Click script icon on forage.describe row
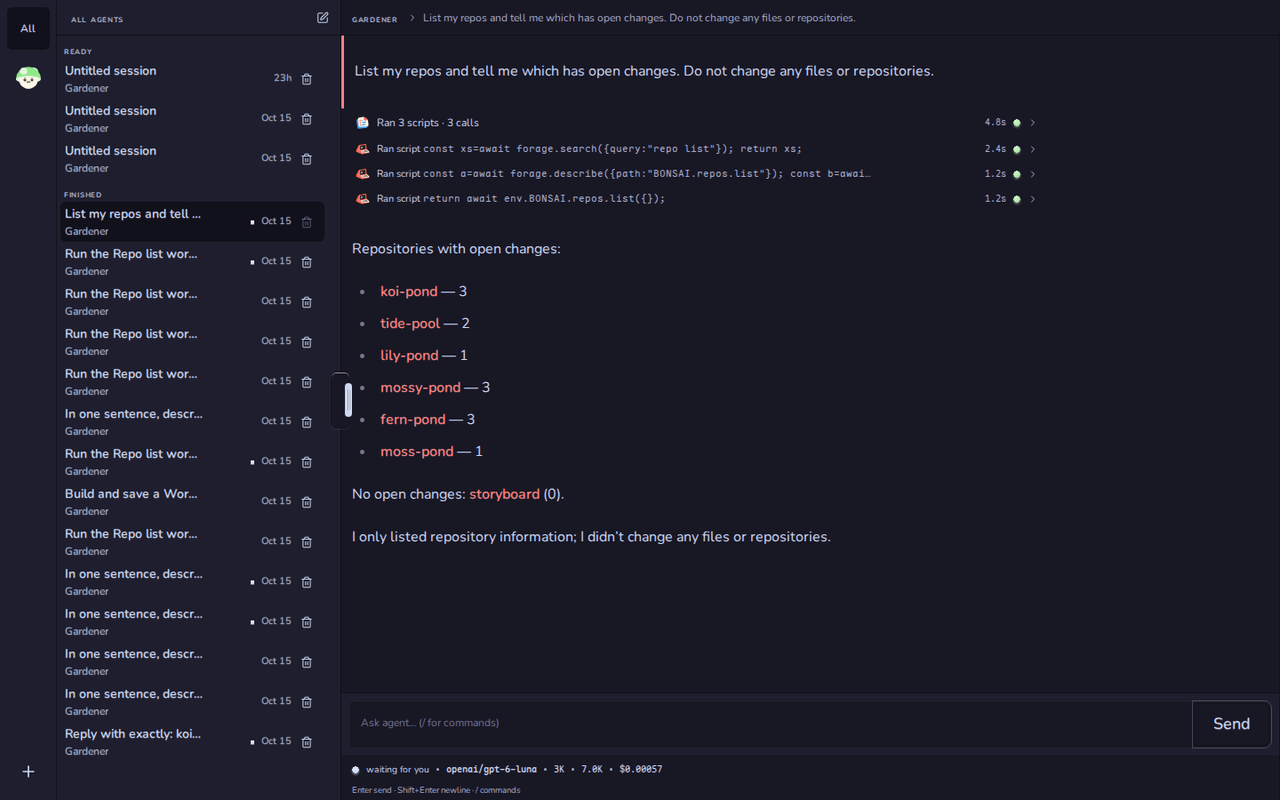 (x=362, y=174)
